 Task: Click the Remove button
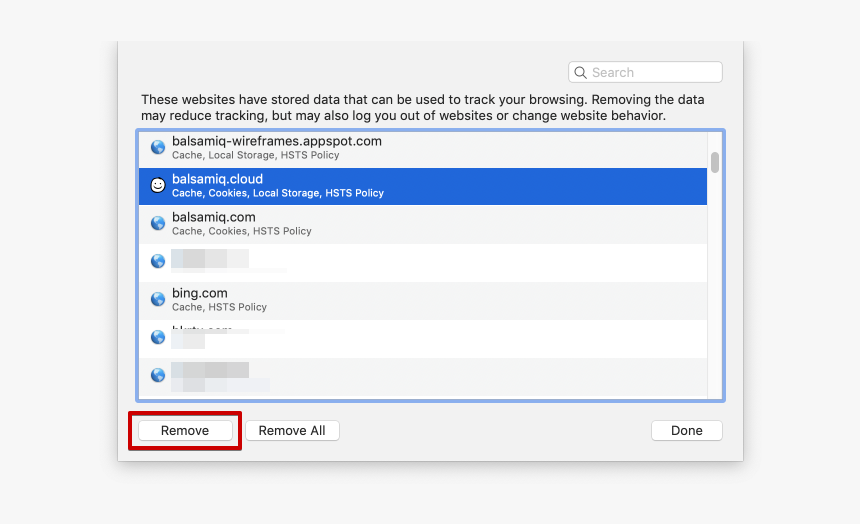click(x=185, y=431)
